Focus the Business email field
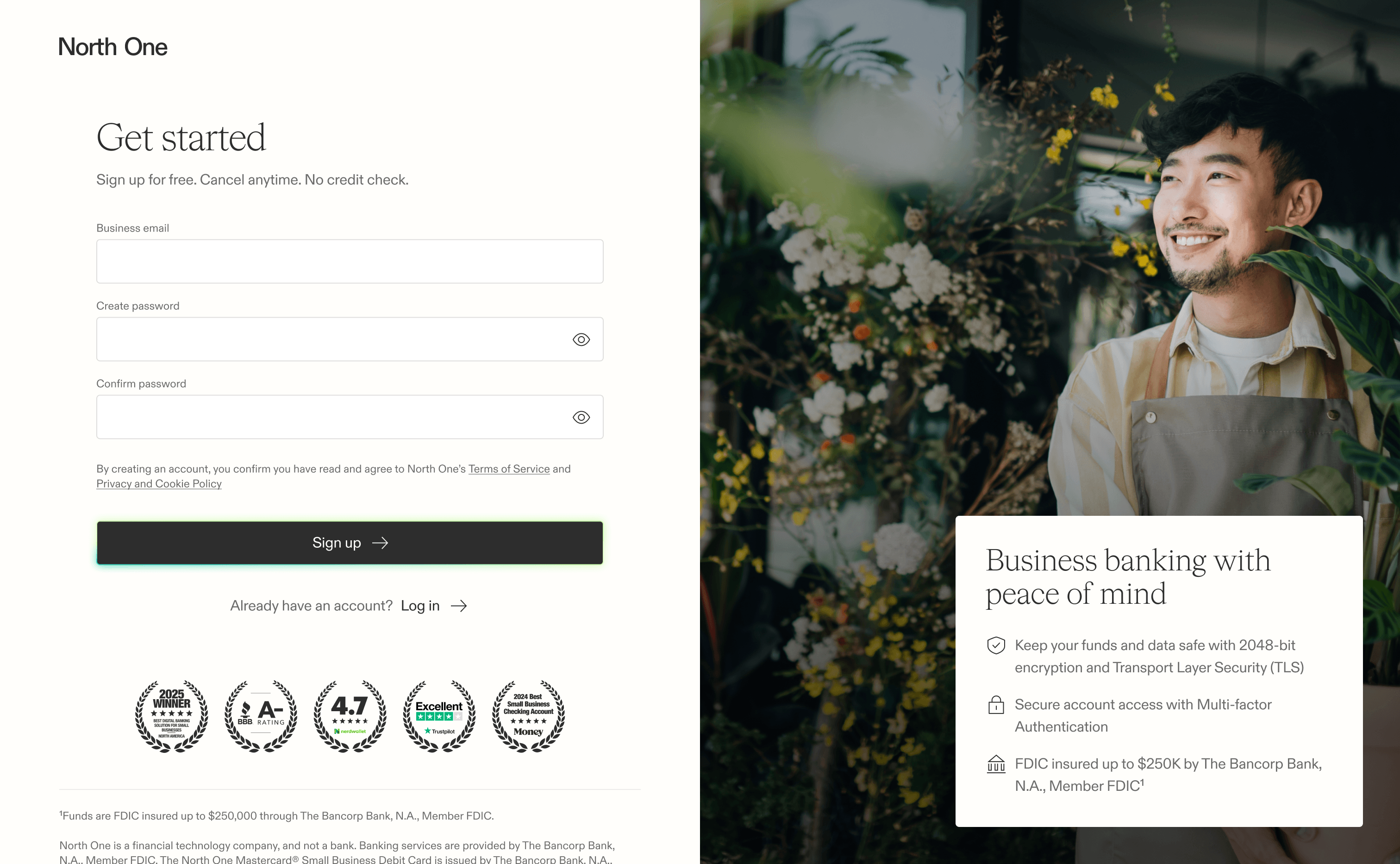The image size is (1400, 864). (x=350, y=261)
